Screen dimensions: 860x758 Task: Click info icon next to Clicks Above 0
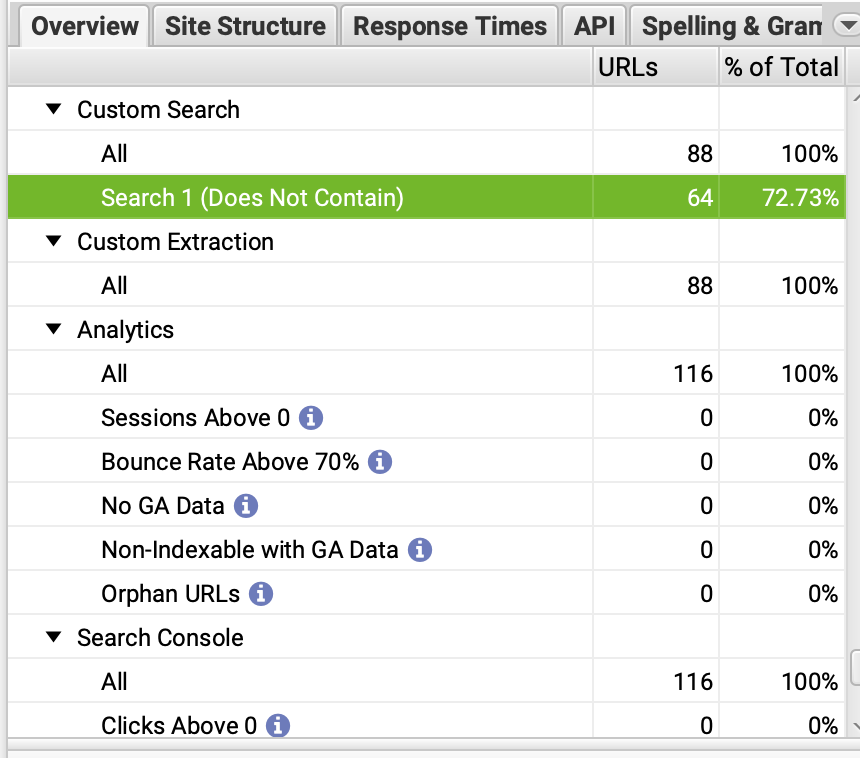[278, 726]
